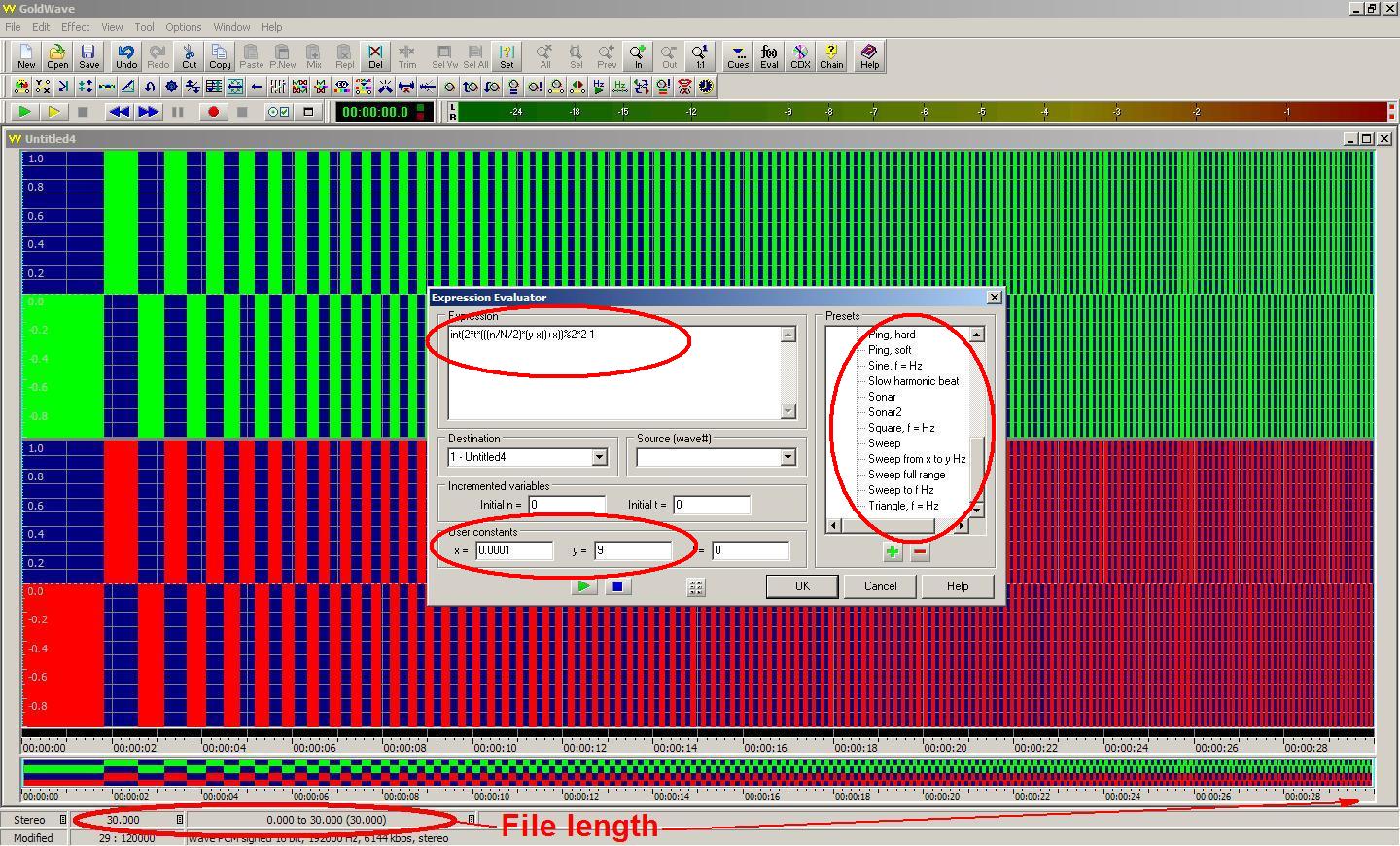The width and height of the screenshot is (1400, 846).
Task: Open the Tool menu
Action: (144, 27)
